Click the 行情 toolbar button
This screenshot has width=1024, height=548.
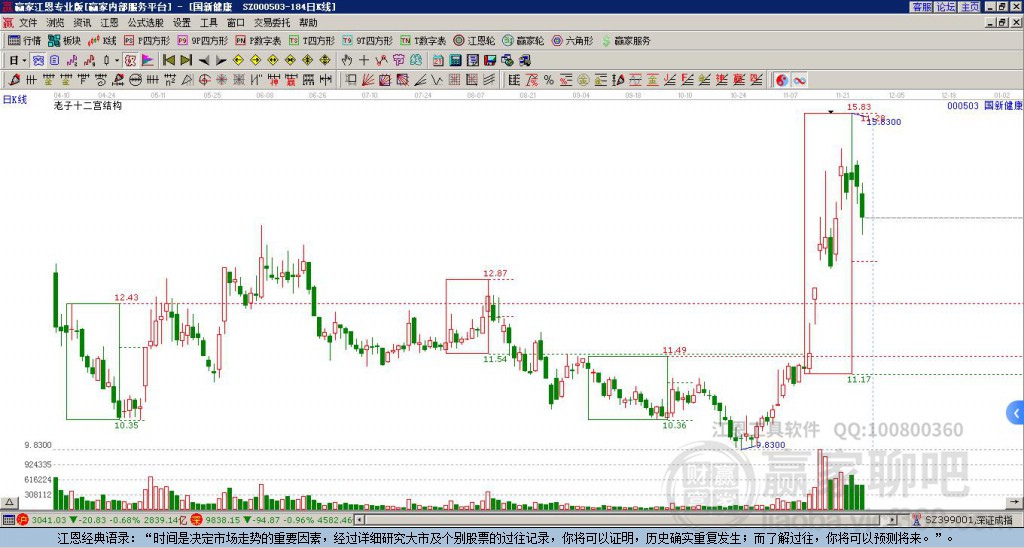point(26,41)
